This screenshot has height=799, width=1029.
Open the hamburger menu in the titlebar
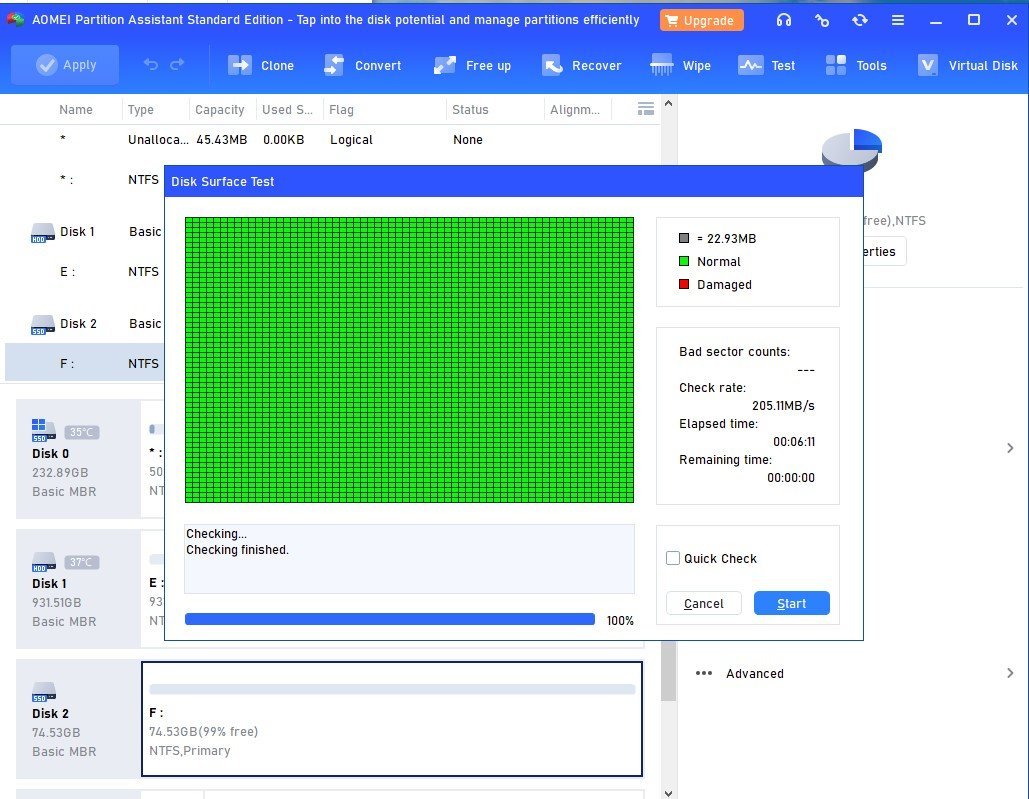coord(897,19)
